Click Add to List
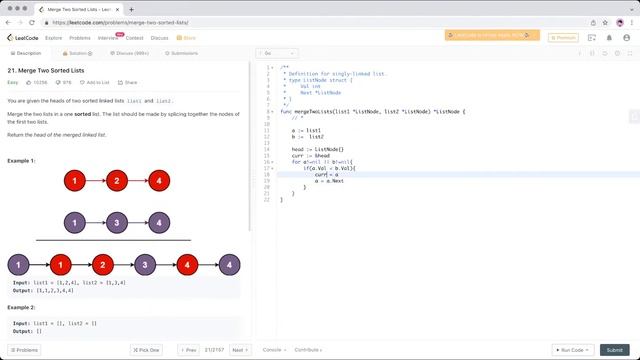640x360 pixels. 94,82
